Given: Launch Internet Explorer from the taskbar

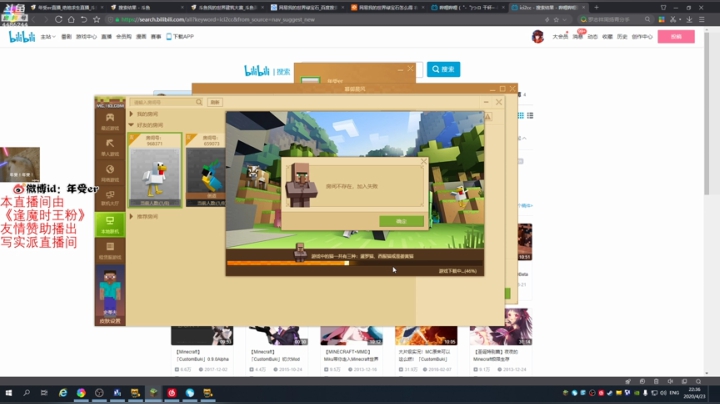Looking at the screenshot, I should tap(62, 393).
